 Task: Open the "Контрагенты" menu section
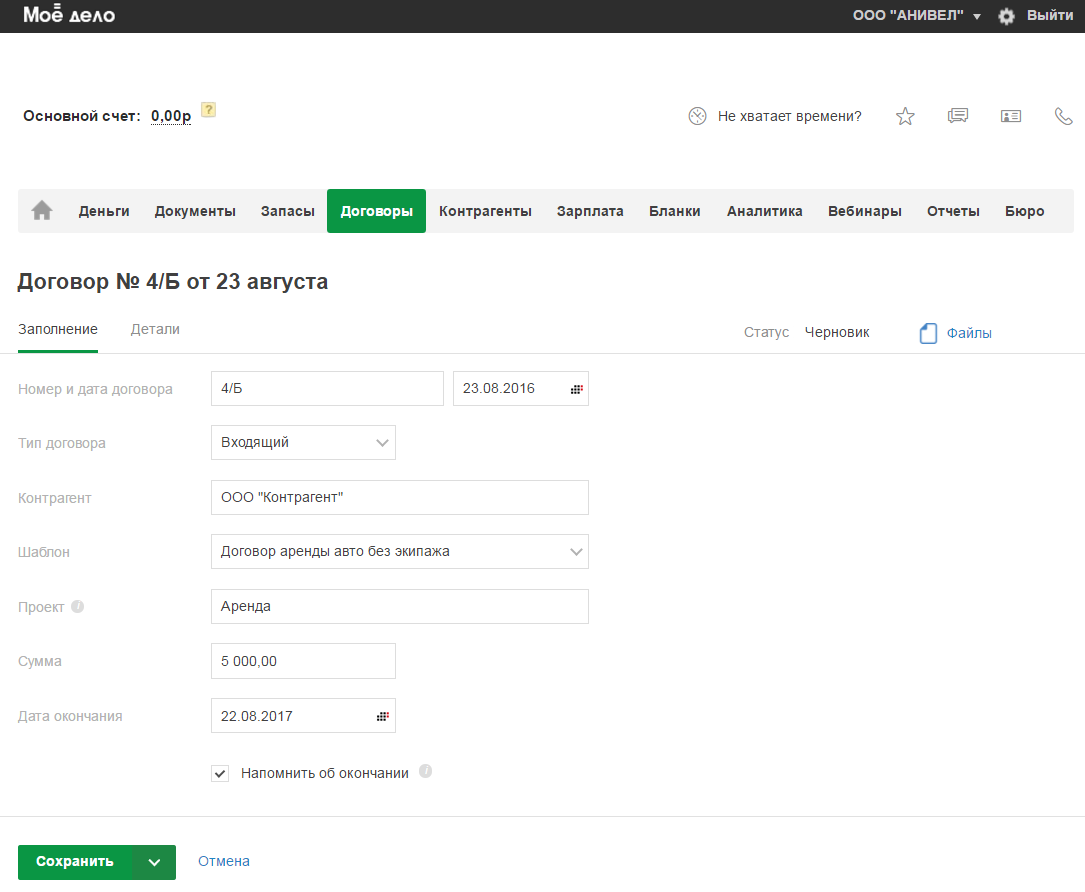tap(485, 211)
